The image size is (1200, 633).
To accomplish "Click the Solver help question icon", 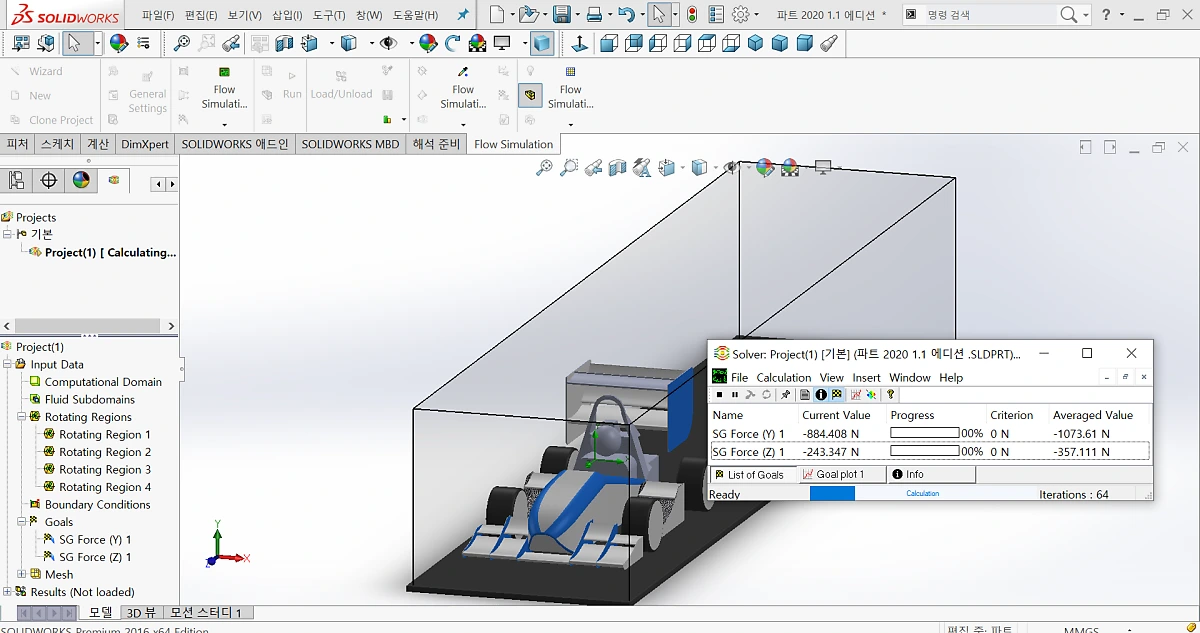I will click(890, 395).
